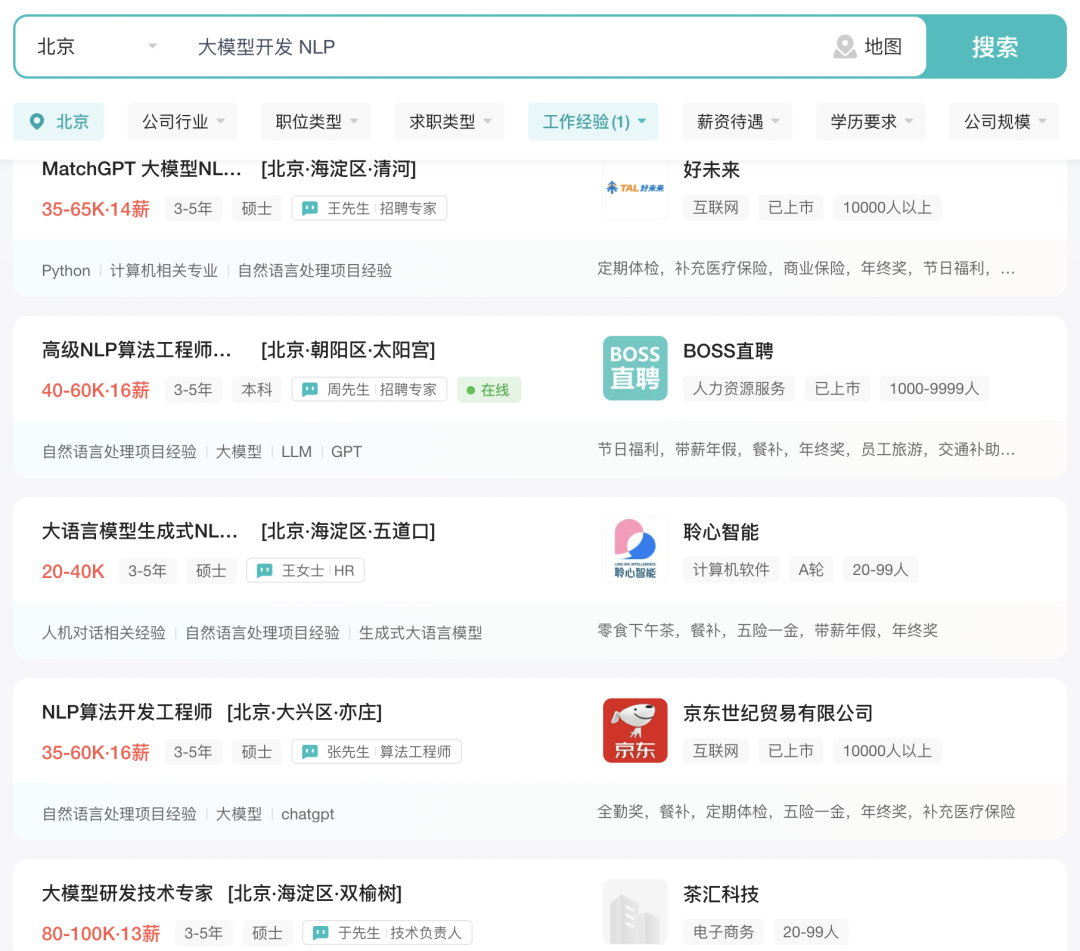1080x951 pixels.
Task: Open the 大模型研发技术专家 job posting
Action: tap(127, 893)
